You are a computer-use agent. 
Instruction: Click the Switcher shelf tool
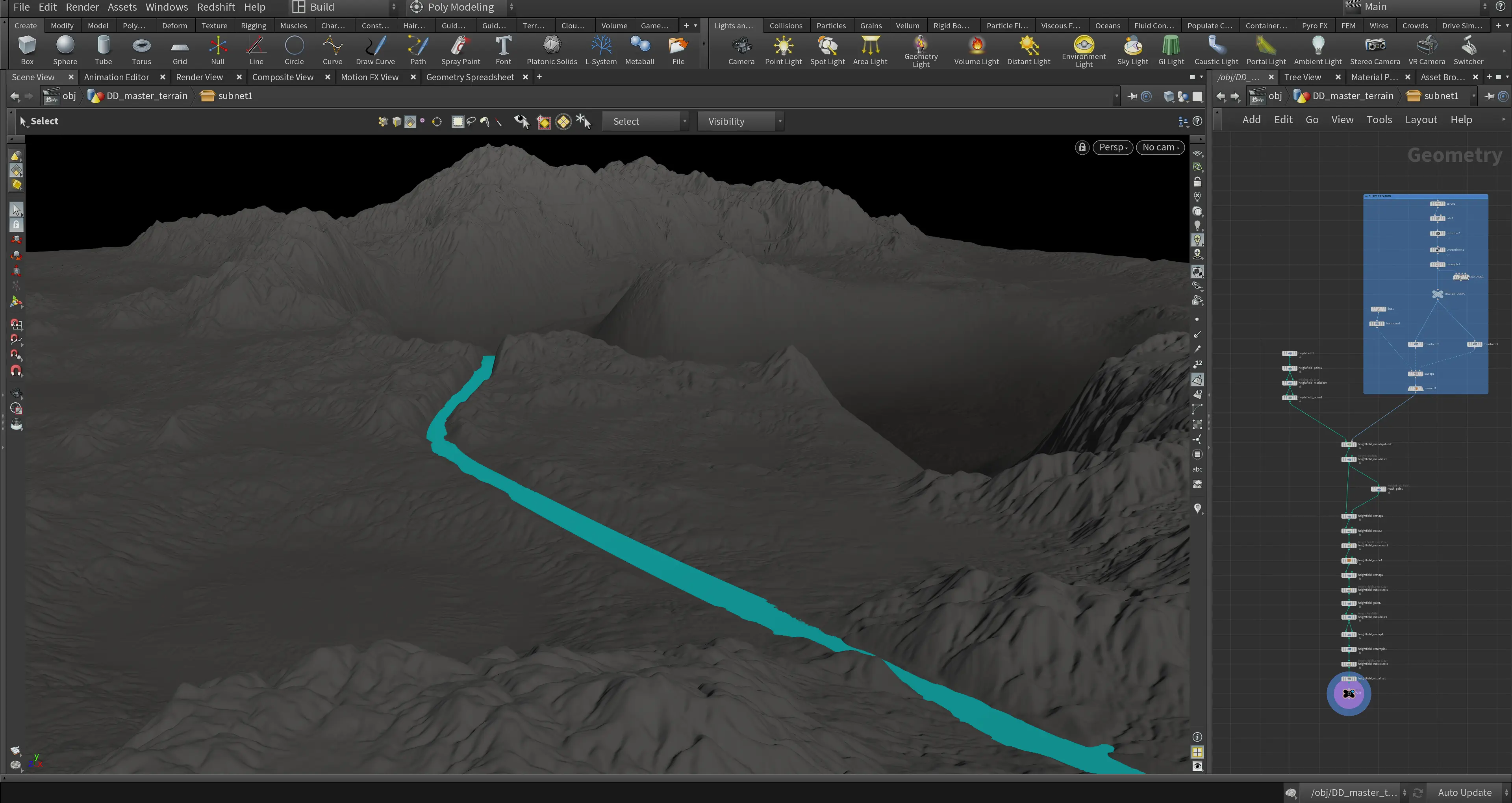click(1468, 50)
